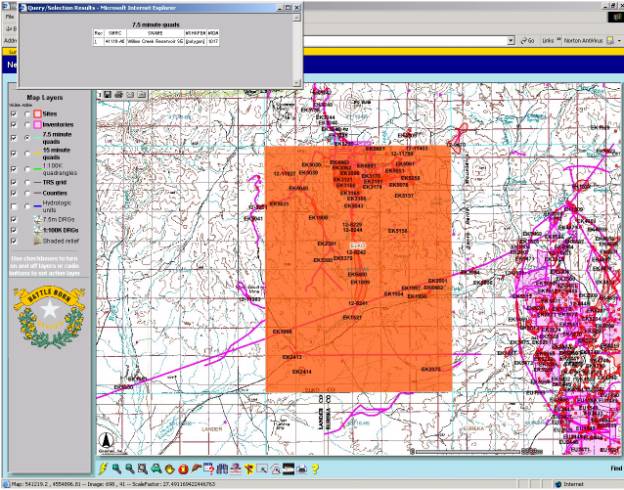Open the address bar dropdown arrow
The image size is (624, 490).
[510, 40]
